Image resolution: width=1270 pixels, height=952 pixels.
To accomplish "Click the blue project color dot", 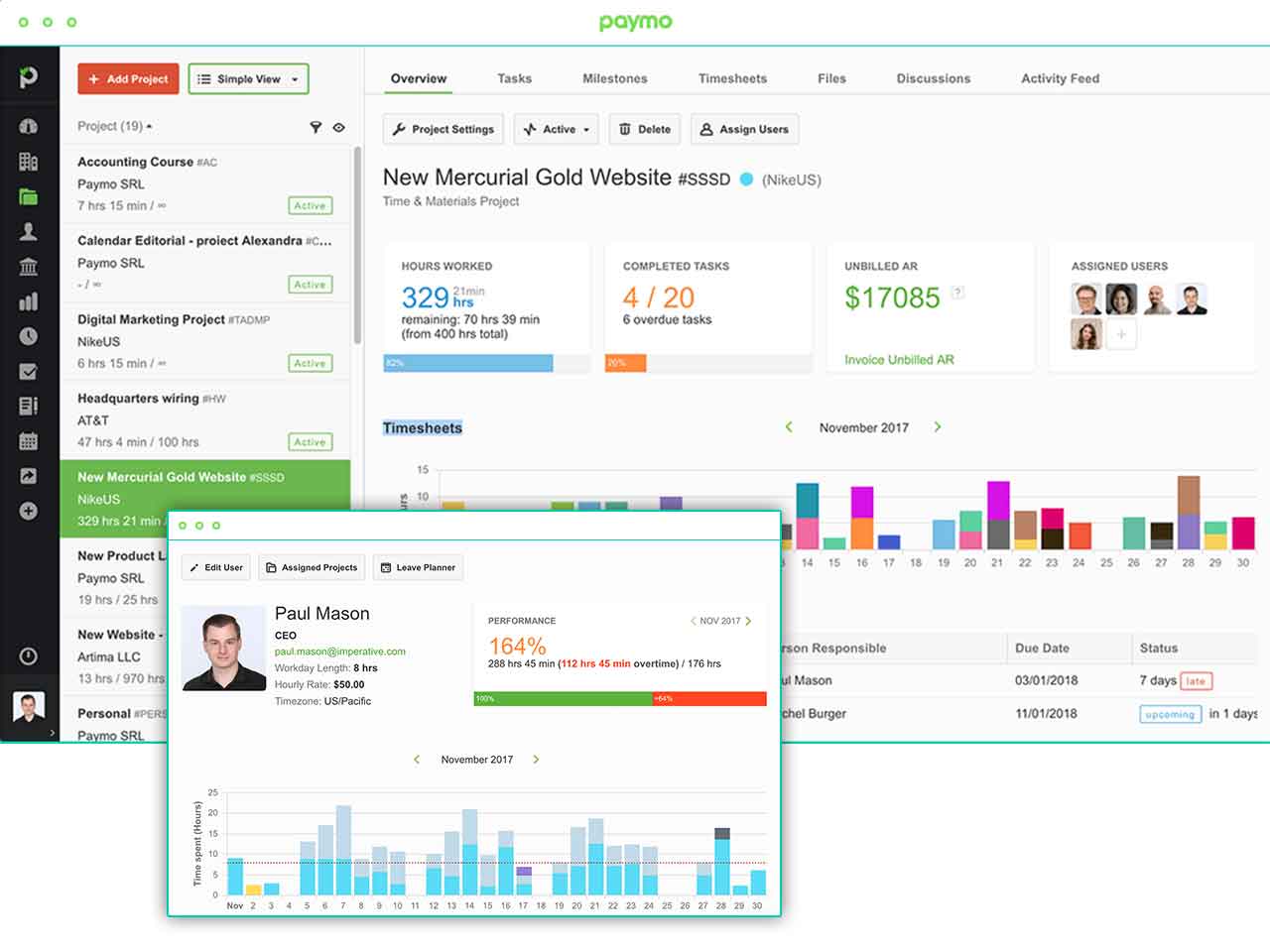I will point(746,179).
